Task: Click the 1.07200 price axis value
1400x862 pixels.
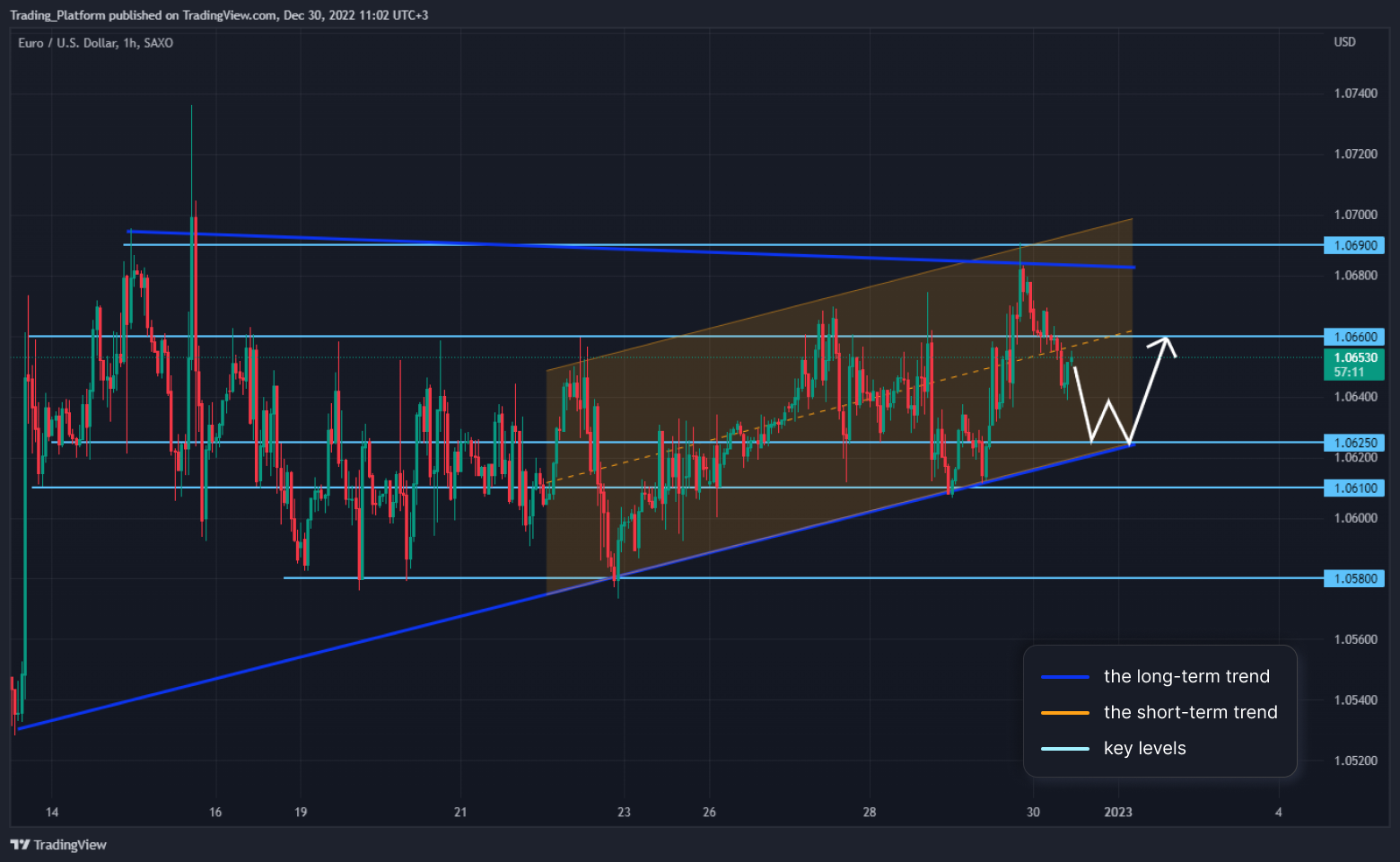Action: [1355, 154]
